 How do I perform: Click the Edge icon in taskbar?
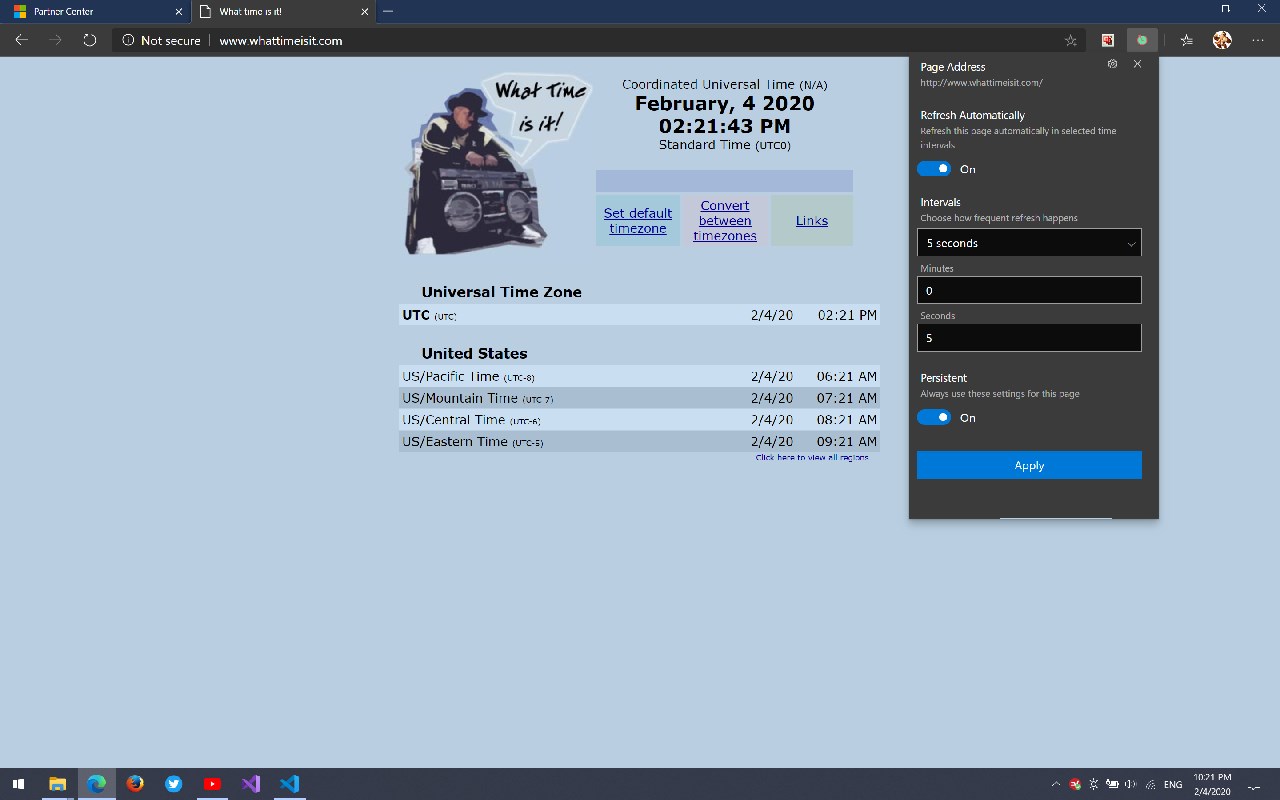[96, 784]
